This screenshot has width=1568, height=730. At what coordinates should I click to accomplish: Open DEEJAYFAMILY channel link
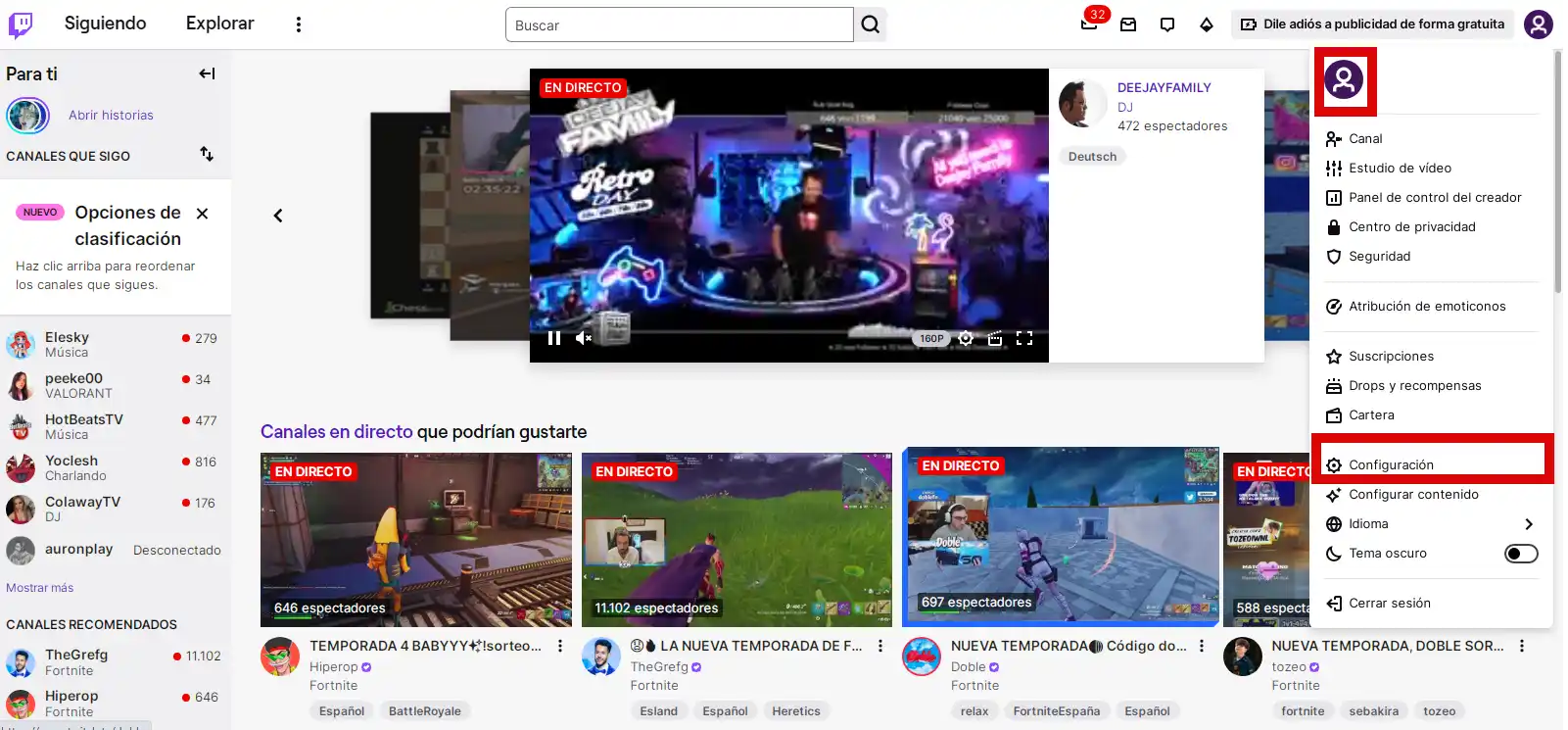[1164, 88]
